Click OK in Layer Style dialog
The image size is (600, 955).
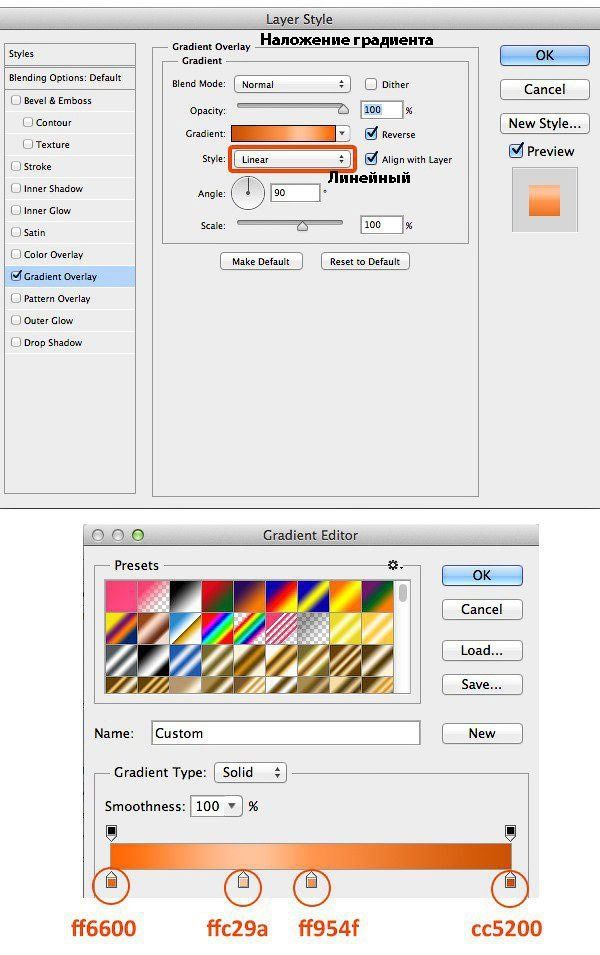tap(545, 55)
